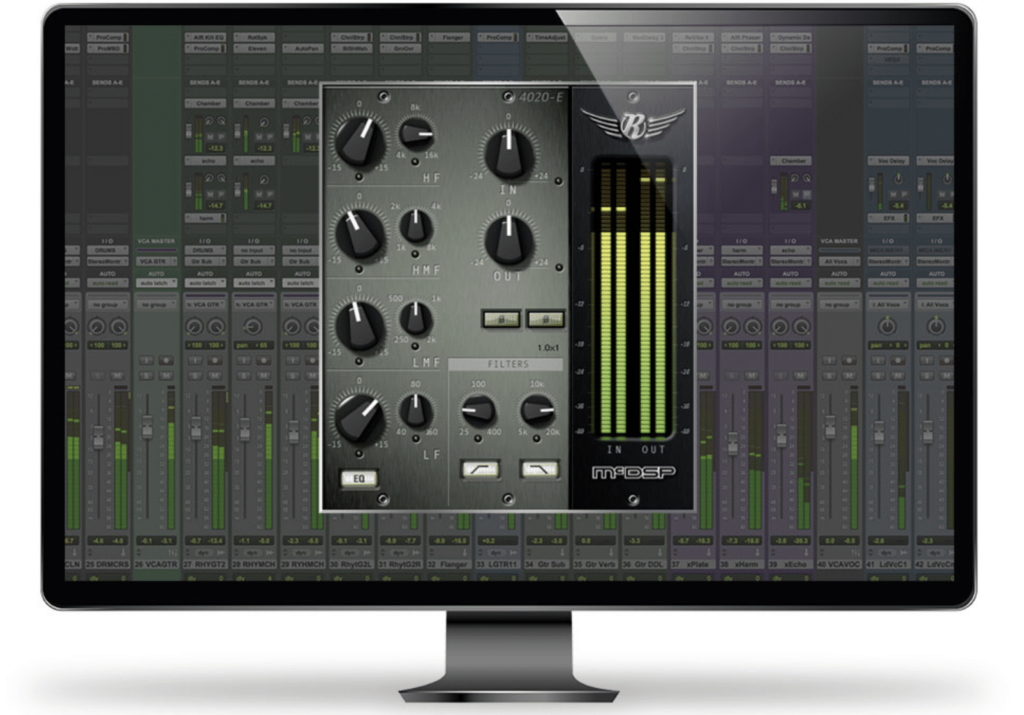Engage the low-pass filter slope button
The height and width of the screenshot is (715, 1024).
[x=538, y=469]
